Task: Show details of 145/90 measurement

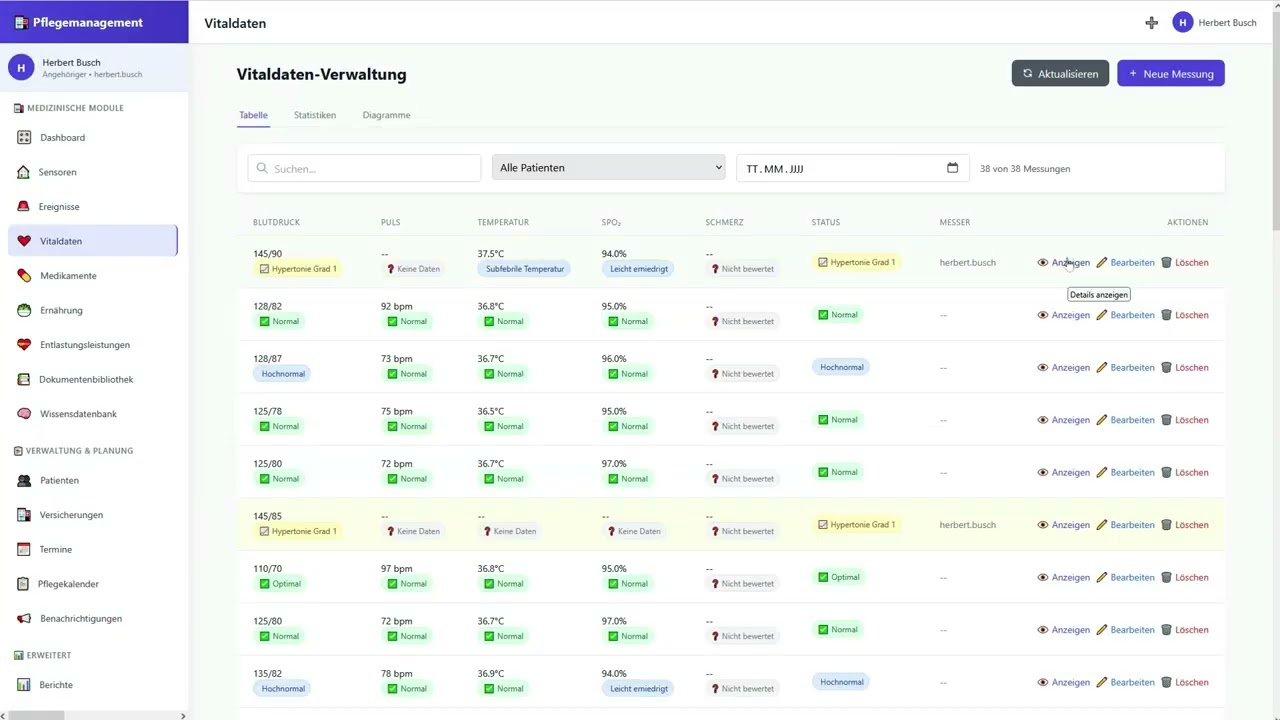Action: (1063, 263)
